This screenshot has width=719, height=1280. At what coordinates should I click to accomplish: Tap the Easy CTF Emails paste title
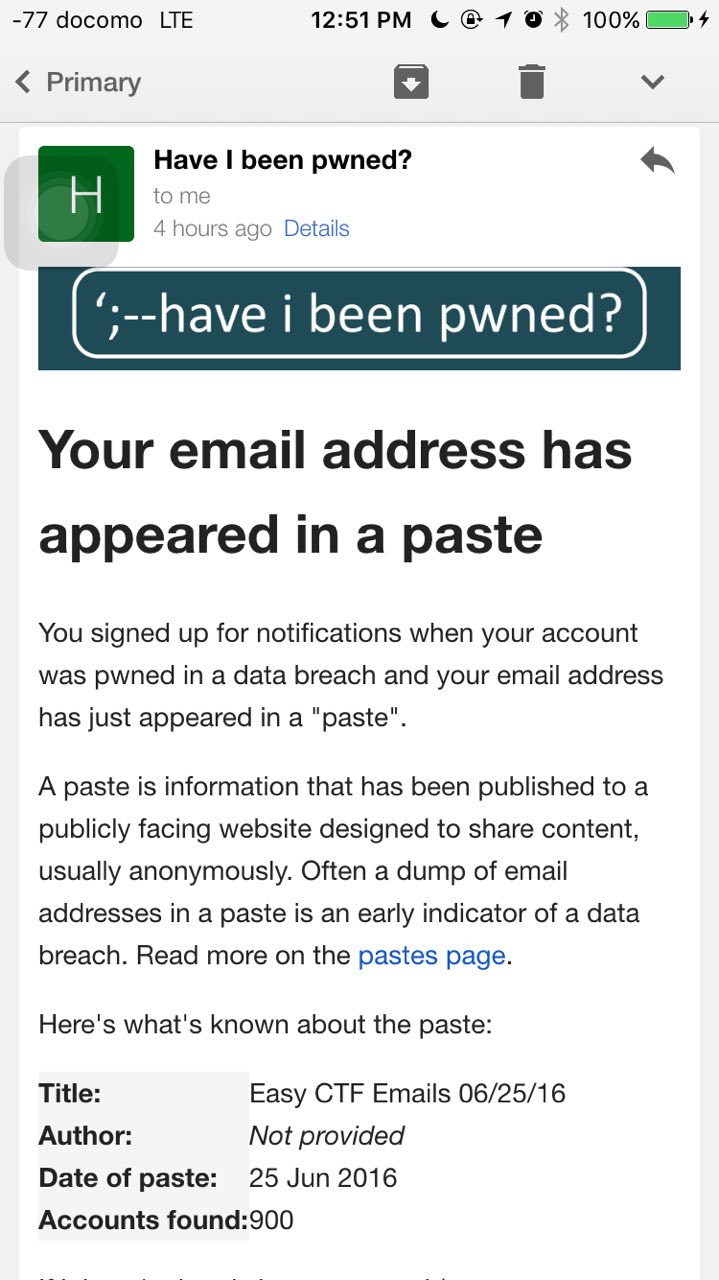407,1093
